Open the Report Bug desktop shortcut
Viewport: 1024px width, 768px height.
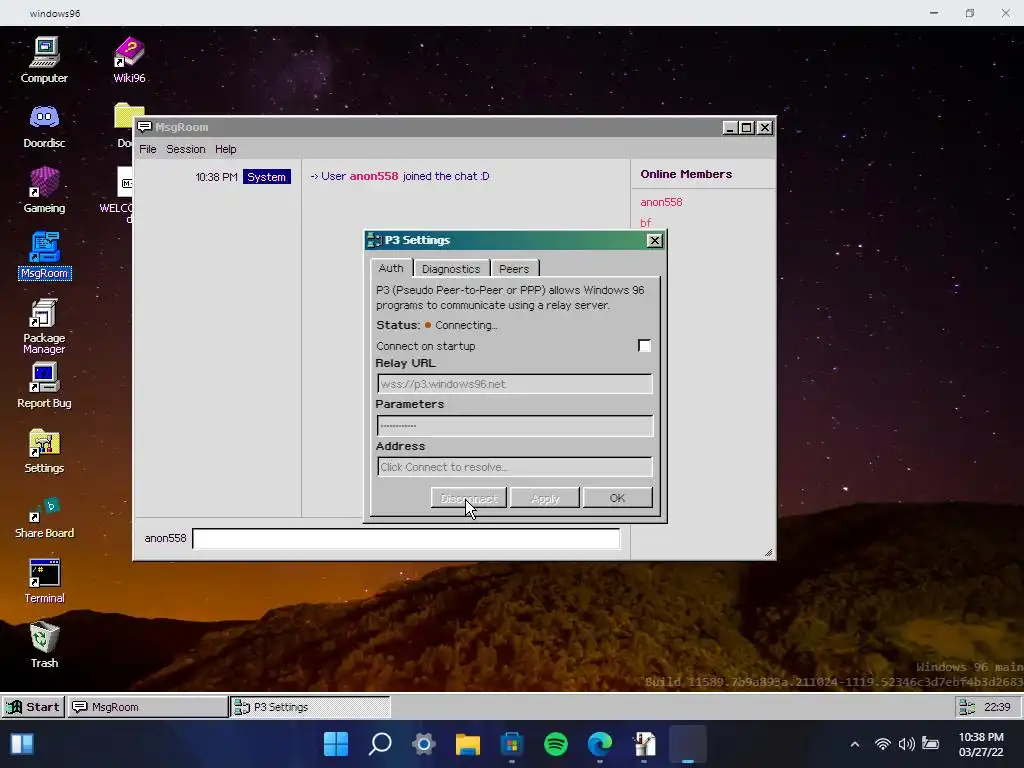[44, 385]
